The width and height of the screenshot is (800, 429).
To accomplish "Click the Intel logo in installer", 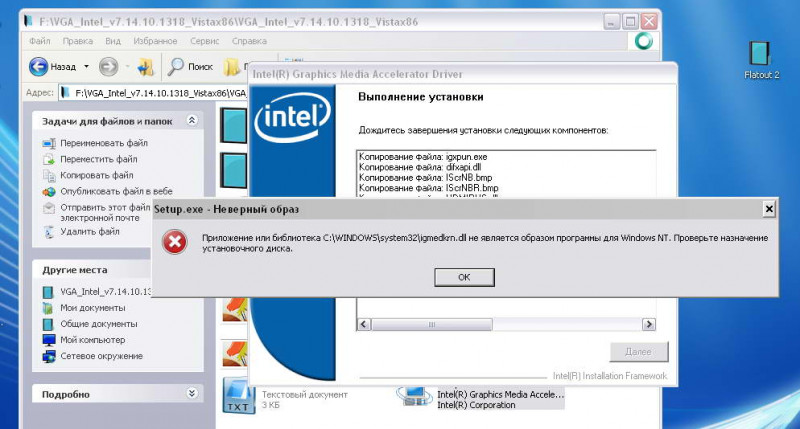I will 292,117.
